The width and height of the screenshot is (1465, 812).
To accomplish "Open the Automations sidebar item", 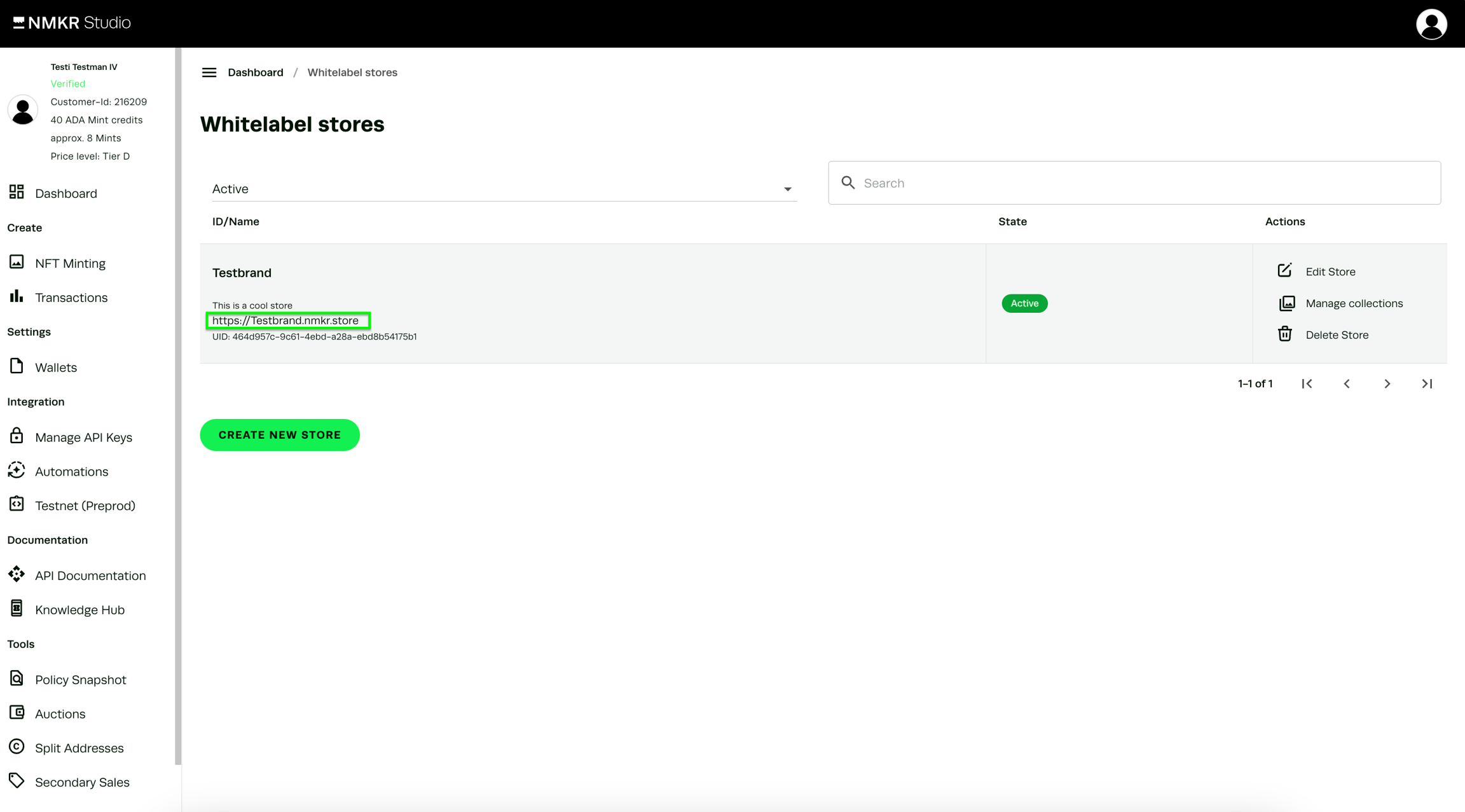I will click(71, 471).
